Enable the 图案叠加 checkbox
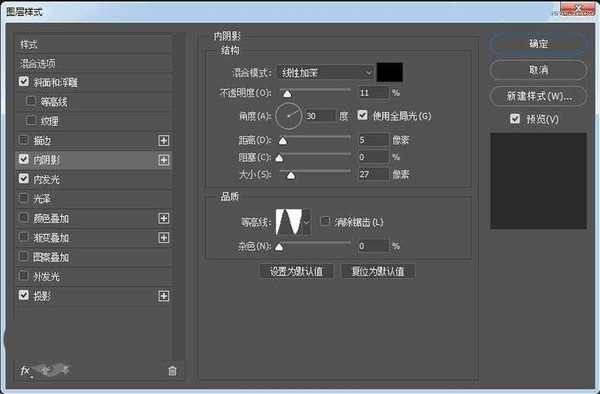The image size is (600, 394). [x=24, y=256]
